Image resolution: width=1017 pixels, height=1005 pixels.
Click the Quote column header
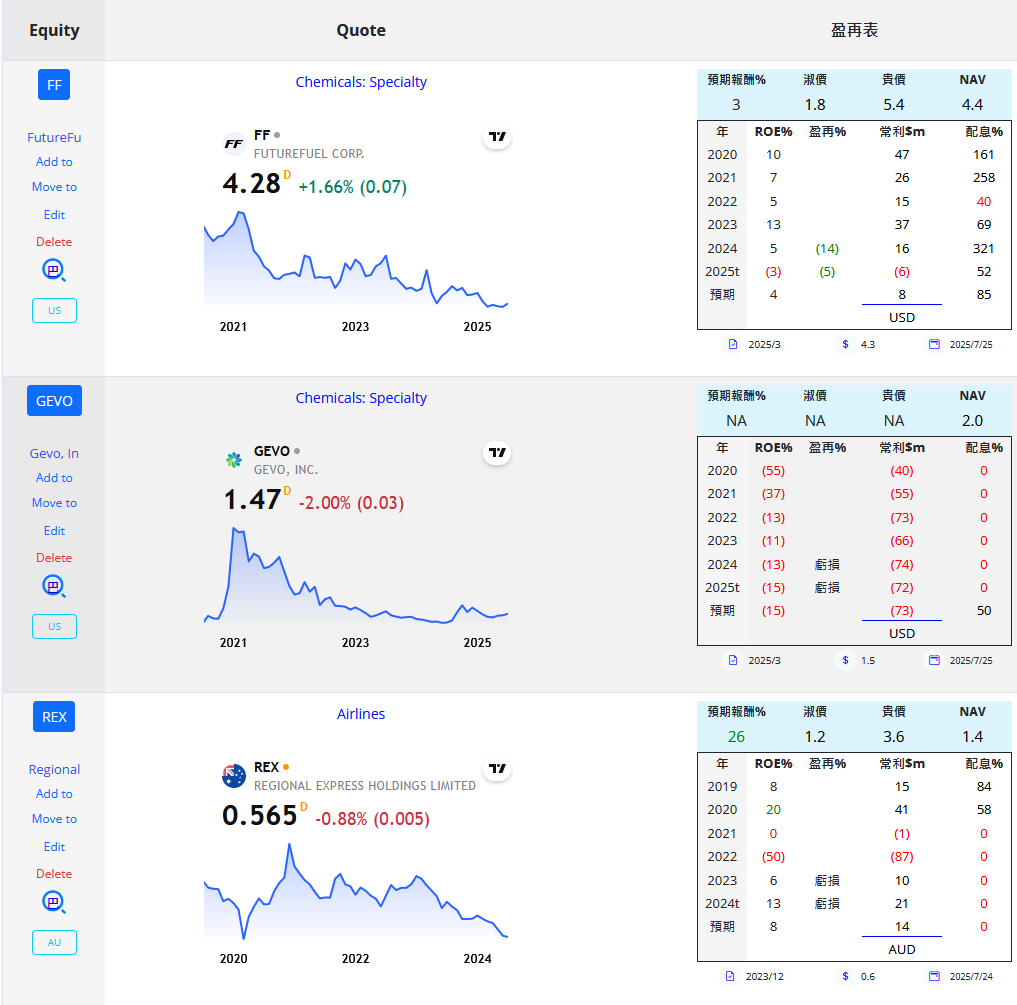(361, 30)
